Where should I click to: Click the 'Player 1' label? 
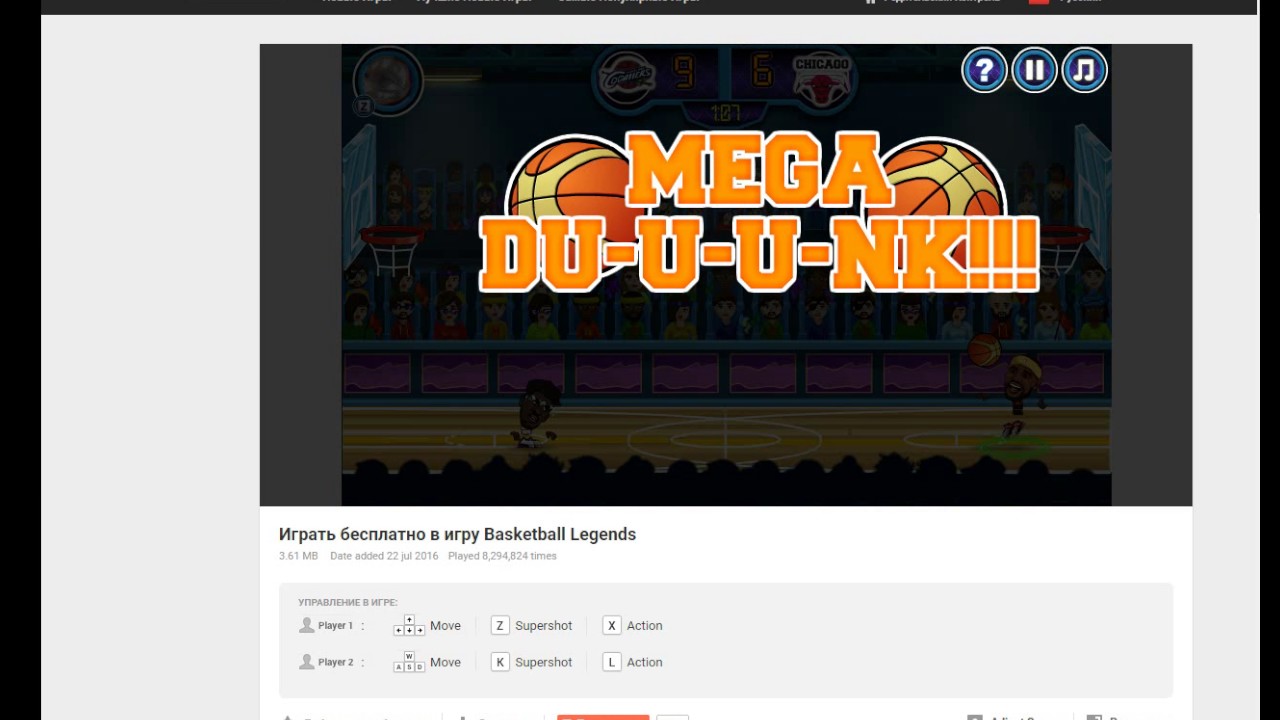coord(335,626)
